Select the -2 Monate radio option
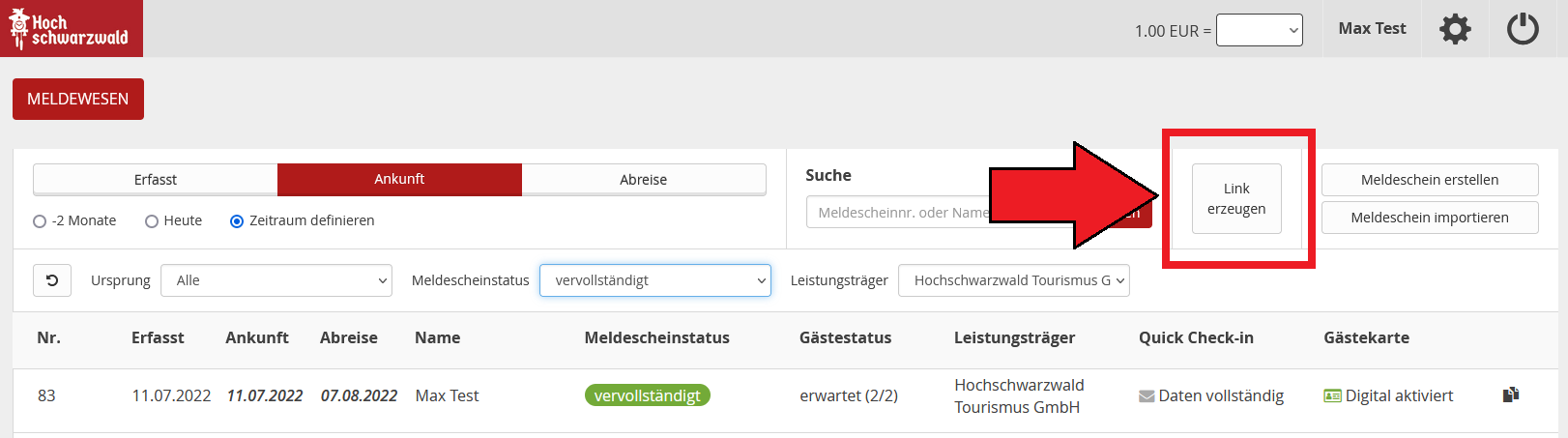This screenshot has width=1568, height=438. (40, 221)
